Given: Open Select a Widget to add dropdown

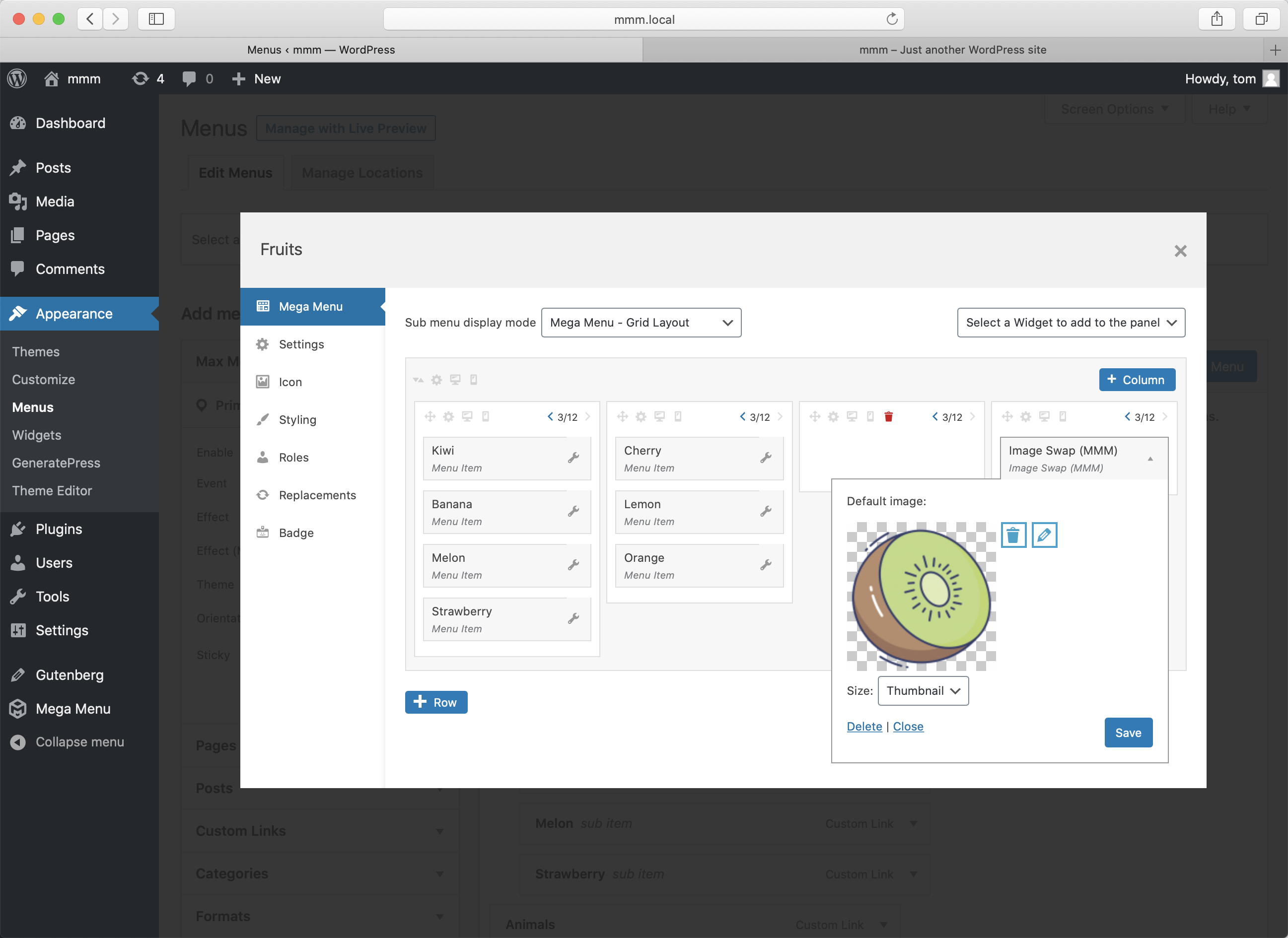Looking at the screenshot, I should 1071,323.
